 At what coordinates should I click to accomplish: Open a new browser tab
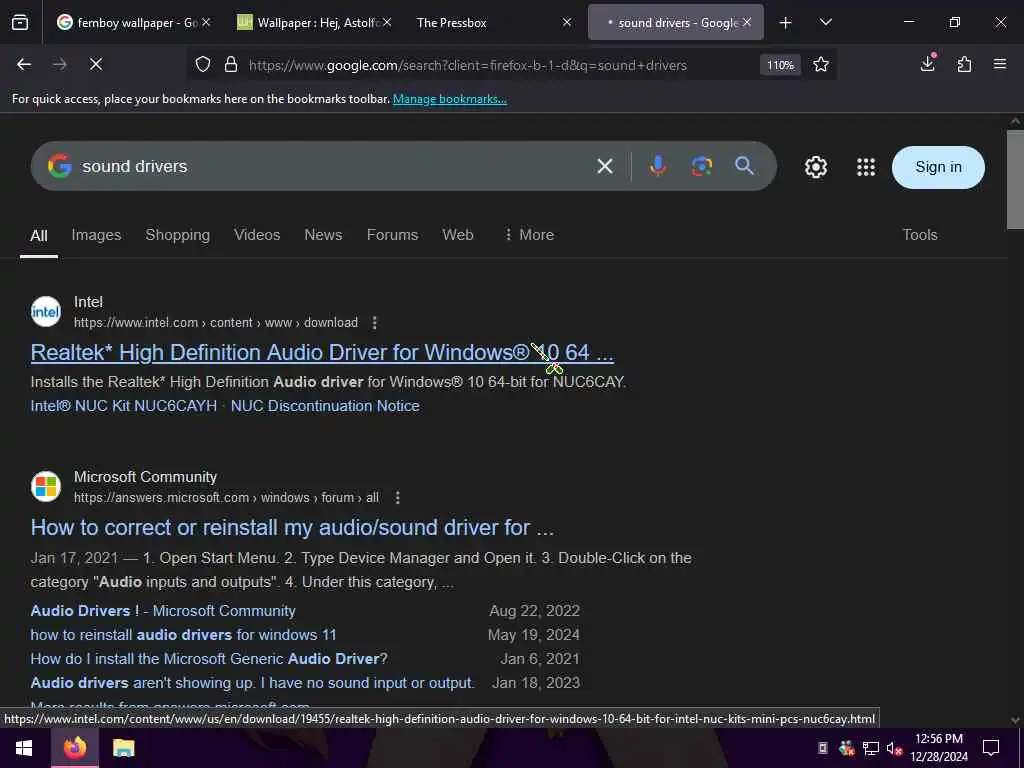pos(786,23)
